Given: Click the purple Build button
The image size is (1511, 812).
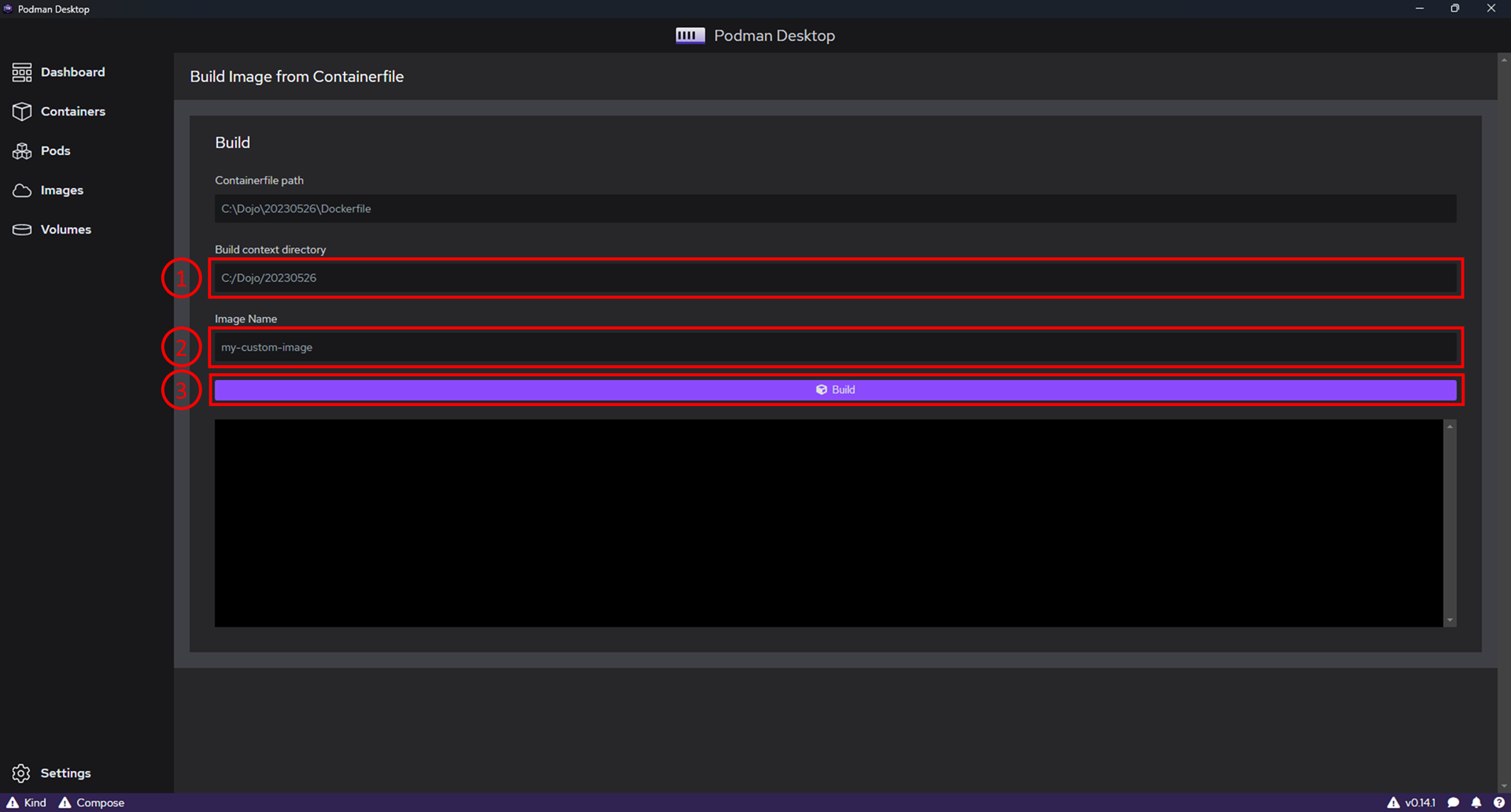Looking at the screenshot, I should tap(836, 390).
